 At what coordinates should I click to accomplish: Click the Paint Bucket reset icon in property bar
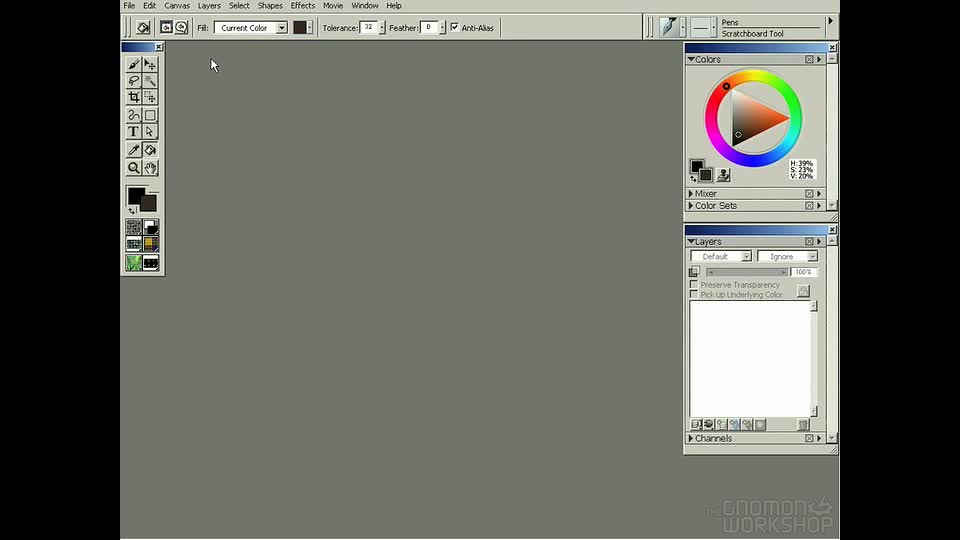(x=143, y=28)
